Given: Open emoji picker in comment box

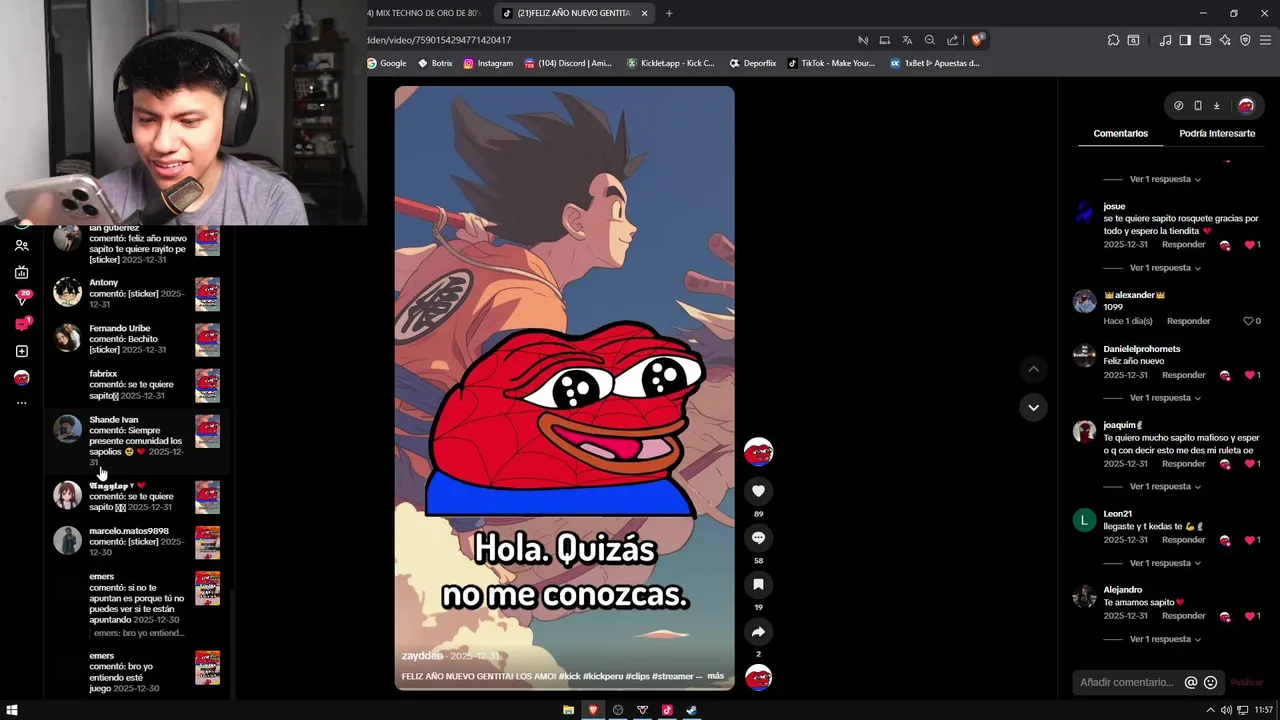Looking at the screenshot, I should coord(1210,682).
